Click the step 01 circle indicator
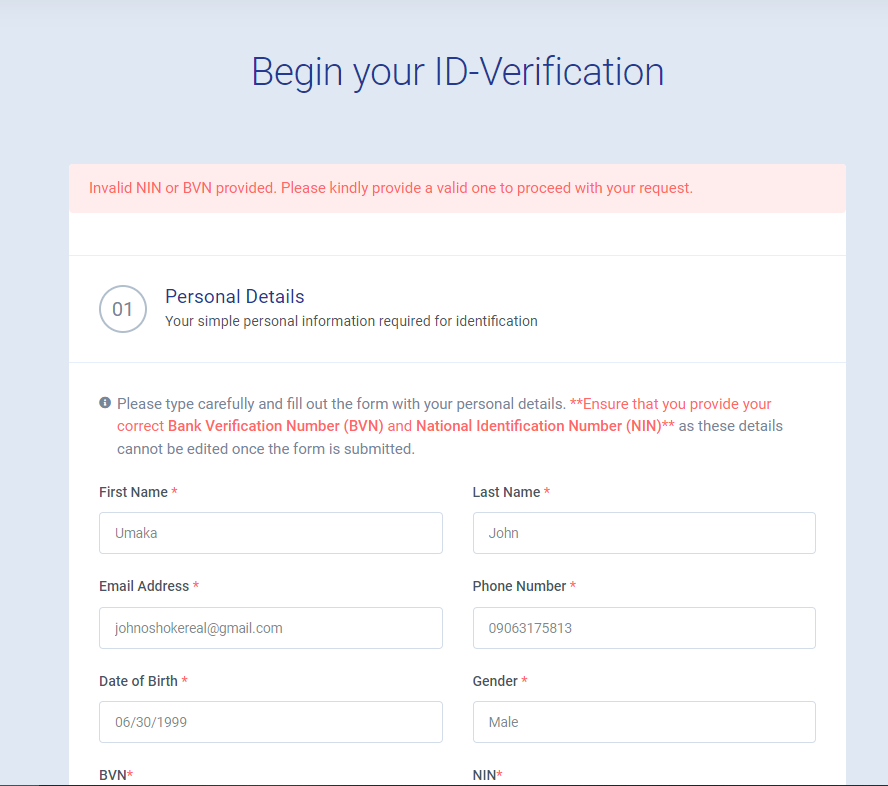The image size is (888, 786). pos(123,309)
